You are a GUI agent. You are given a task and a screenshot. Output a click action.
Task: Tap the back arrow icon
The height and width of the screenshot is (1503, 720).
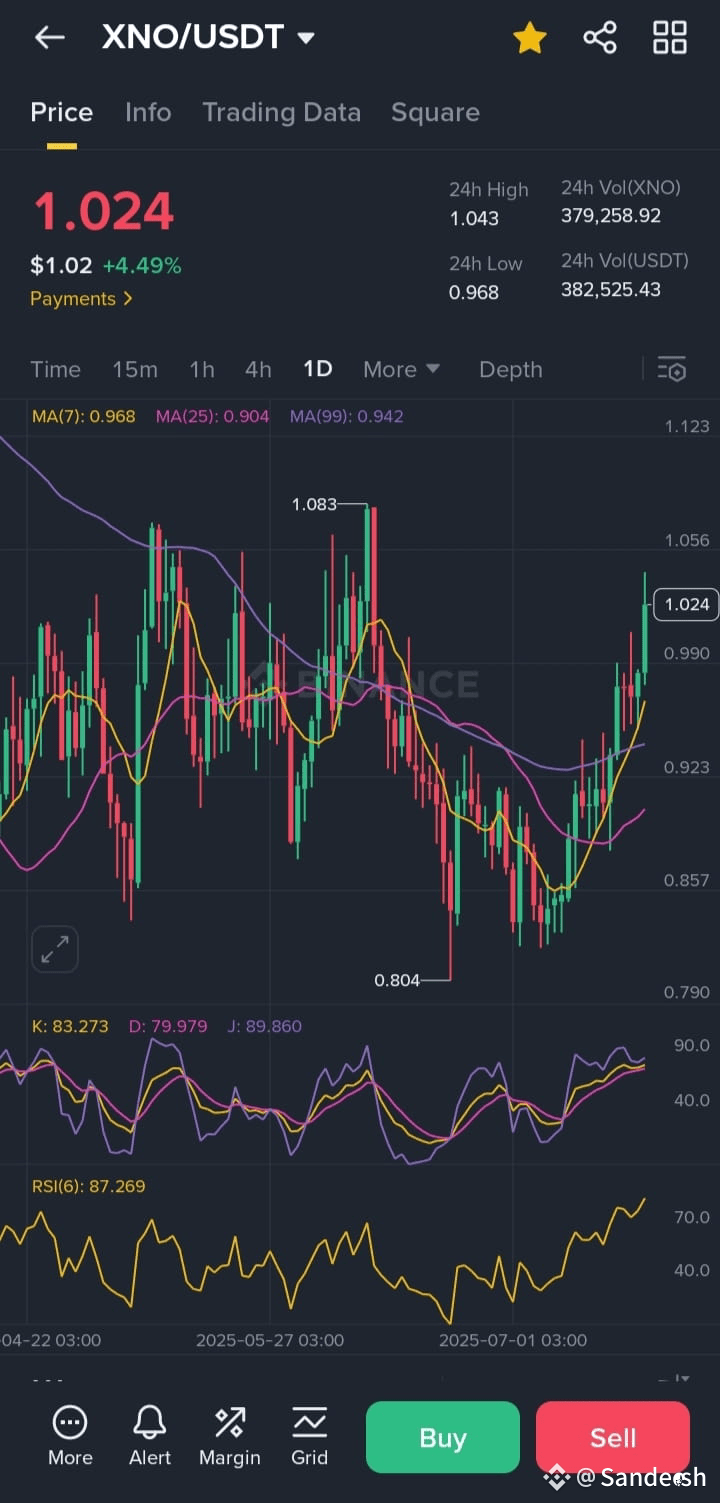coord(49,38)
